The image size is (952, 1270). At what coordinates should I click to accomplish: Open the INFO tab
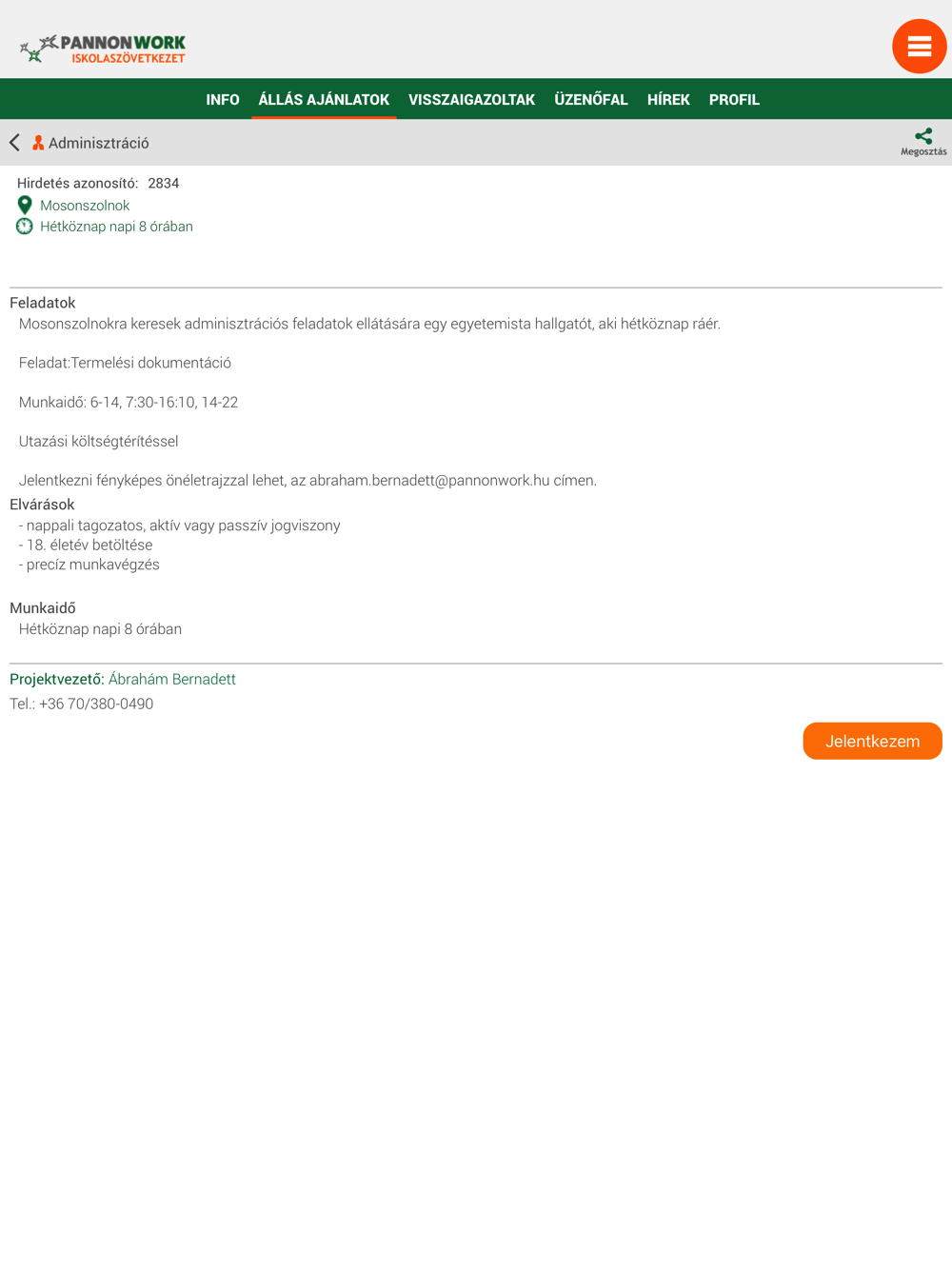pos(223,99)
